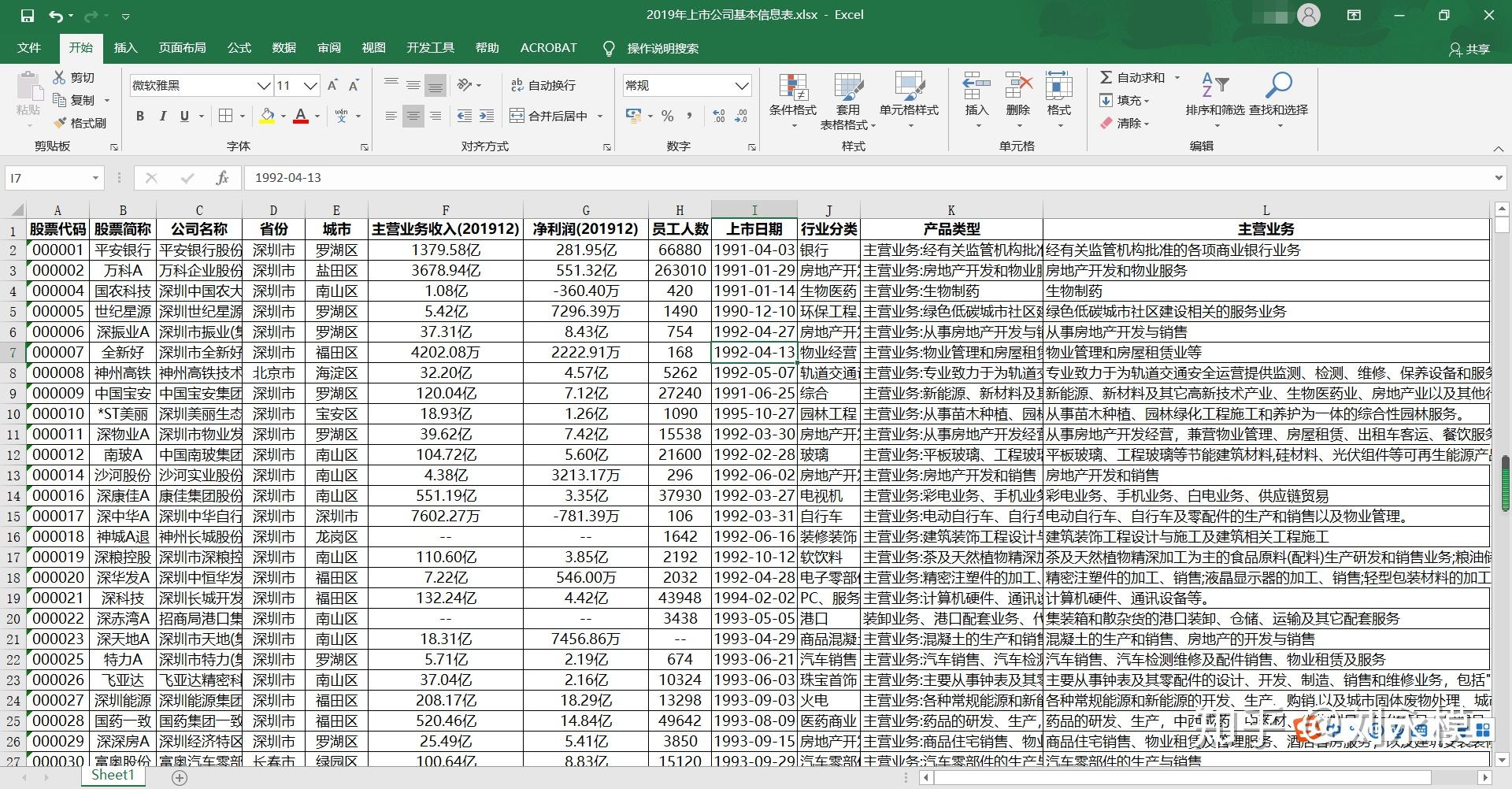The image size is (1512, 789).
Task: Expand the merge and center (合并后居中) dropdown arrow
Action: 600,117
